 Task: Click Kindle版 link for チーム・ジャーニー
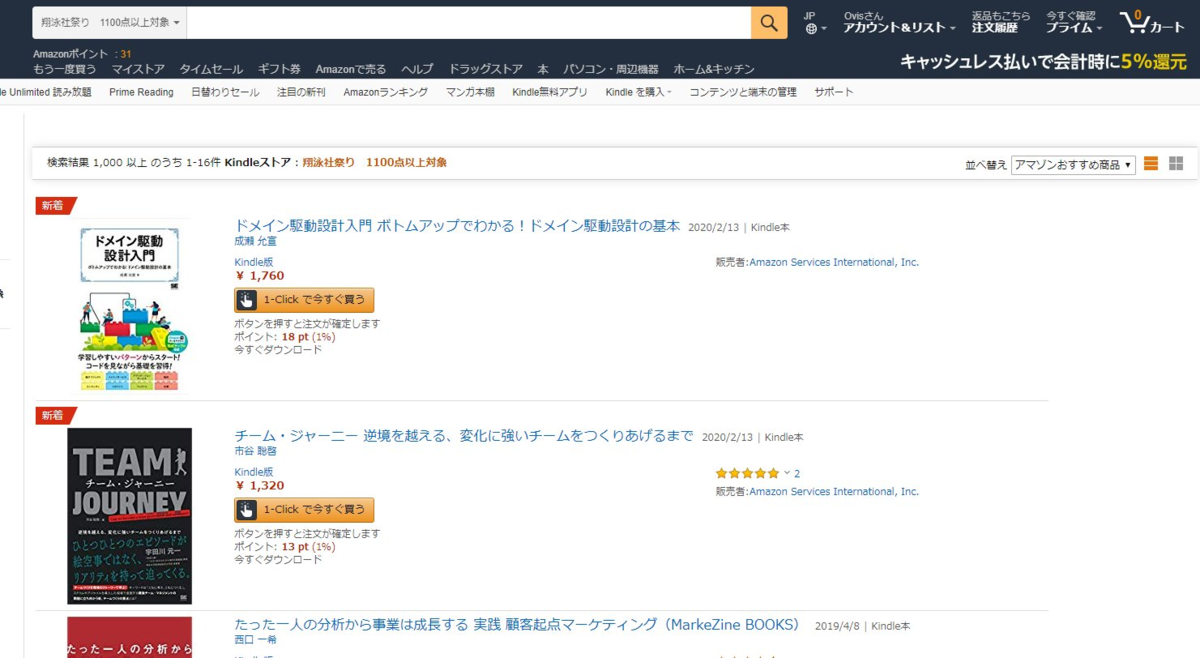click(x=254, y=472)
